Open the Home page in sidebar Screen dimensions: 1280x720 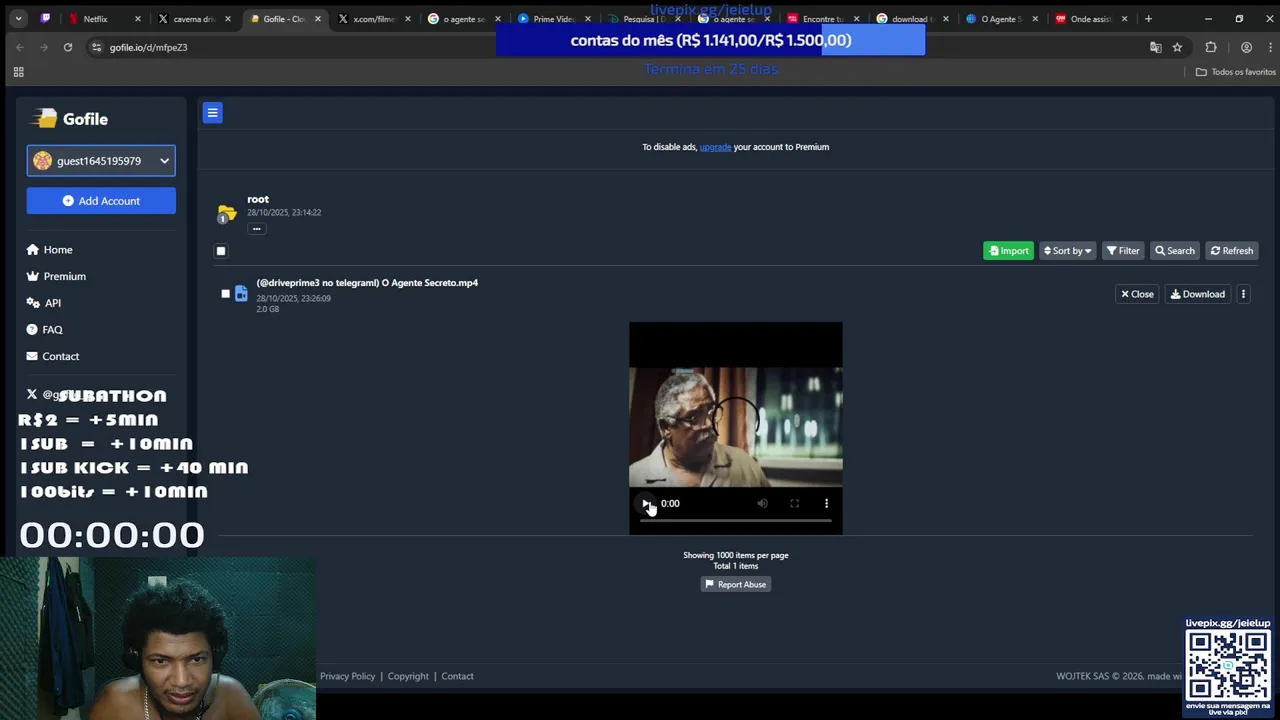(50, 250)
